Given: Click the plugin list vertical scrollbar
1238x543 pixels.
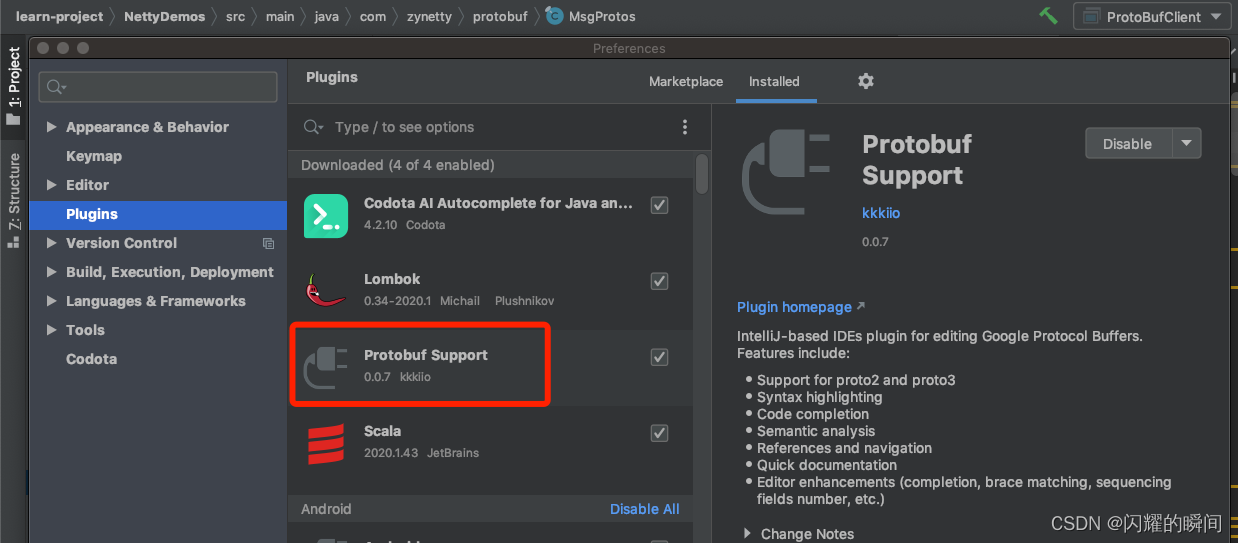Looking at the screenshot, I should pyautogui.click(x=702, y=173).
